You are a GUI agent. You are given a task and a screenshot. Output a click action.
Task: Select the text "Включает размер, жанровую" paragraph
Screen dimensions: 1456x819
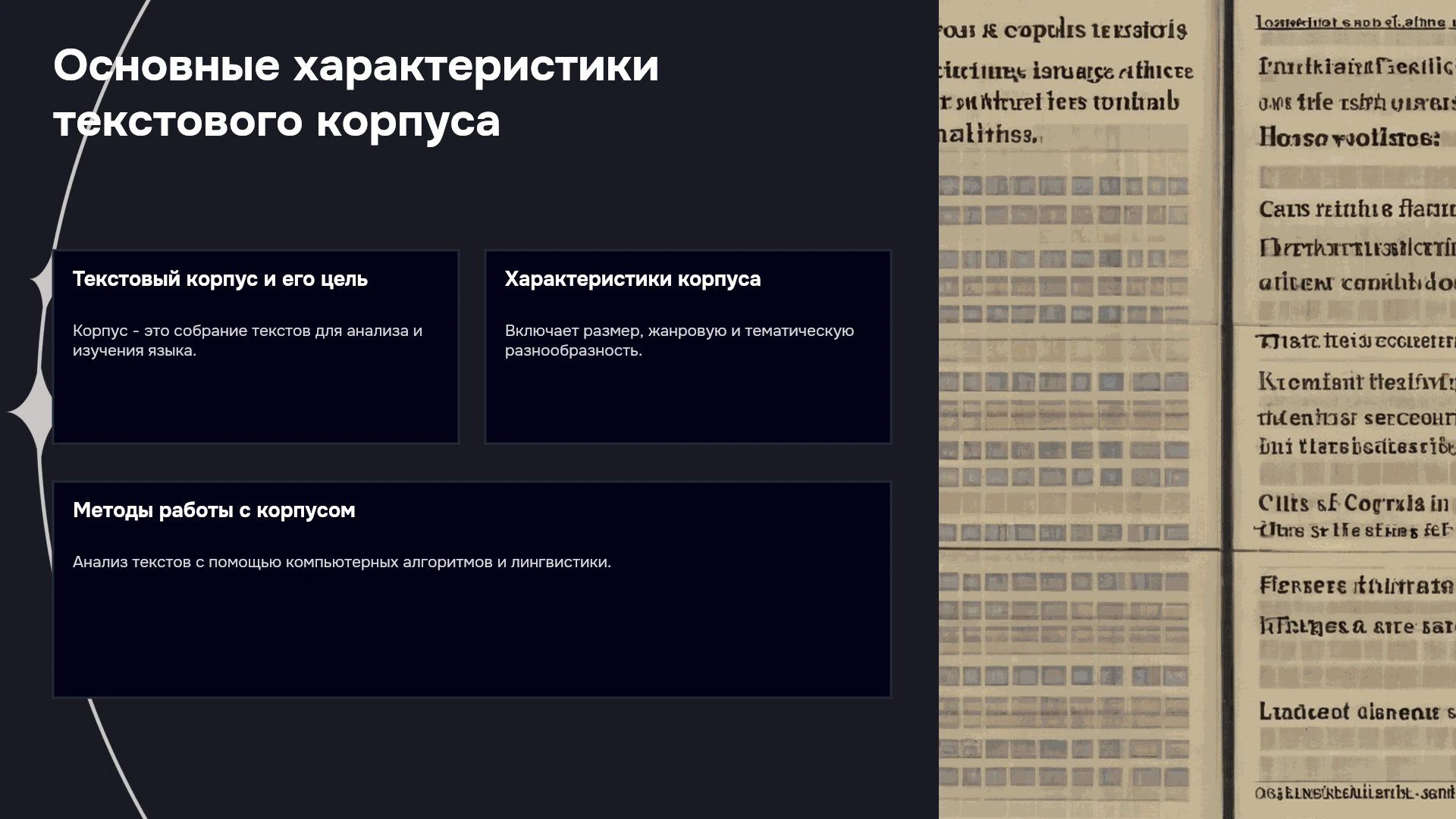tap(679, 340)
